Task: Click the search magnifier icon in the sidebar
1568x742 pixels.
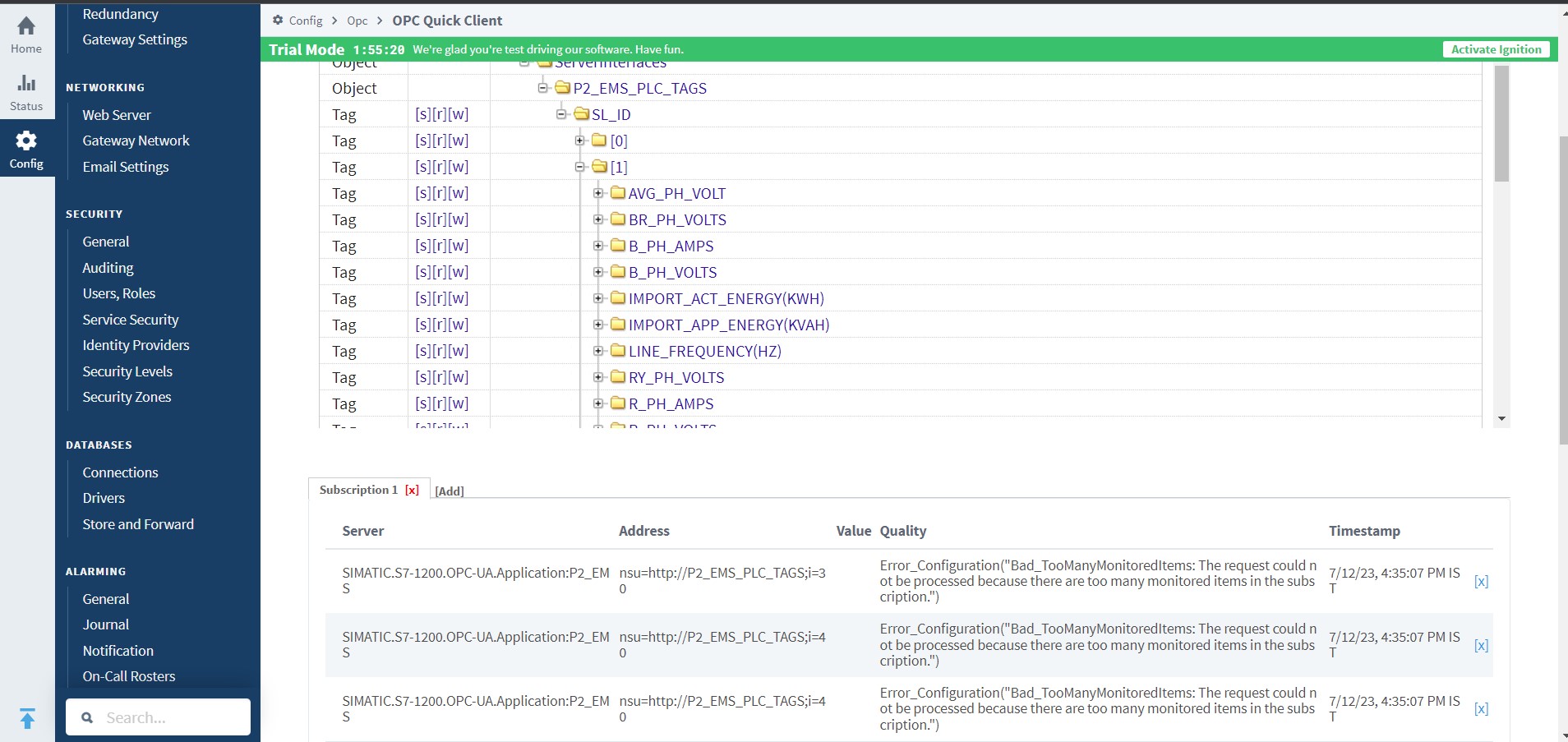Action: 86,717
